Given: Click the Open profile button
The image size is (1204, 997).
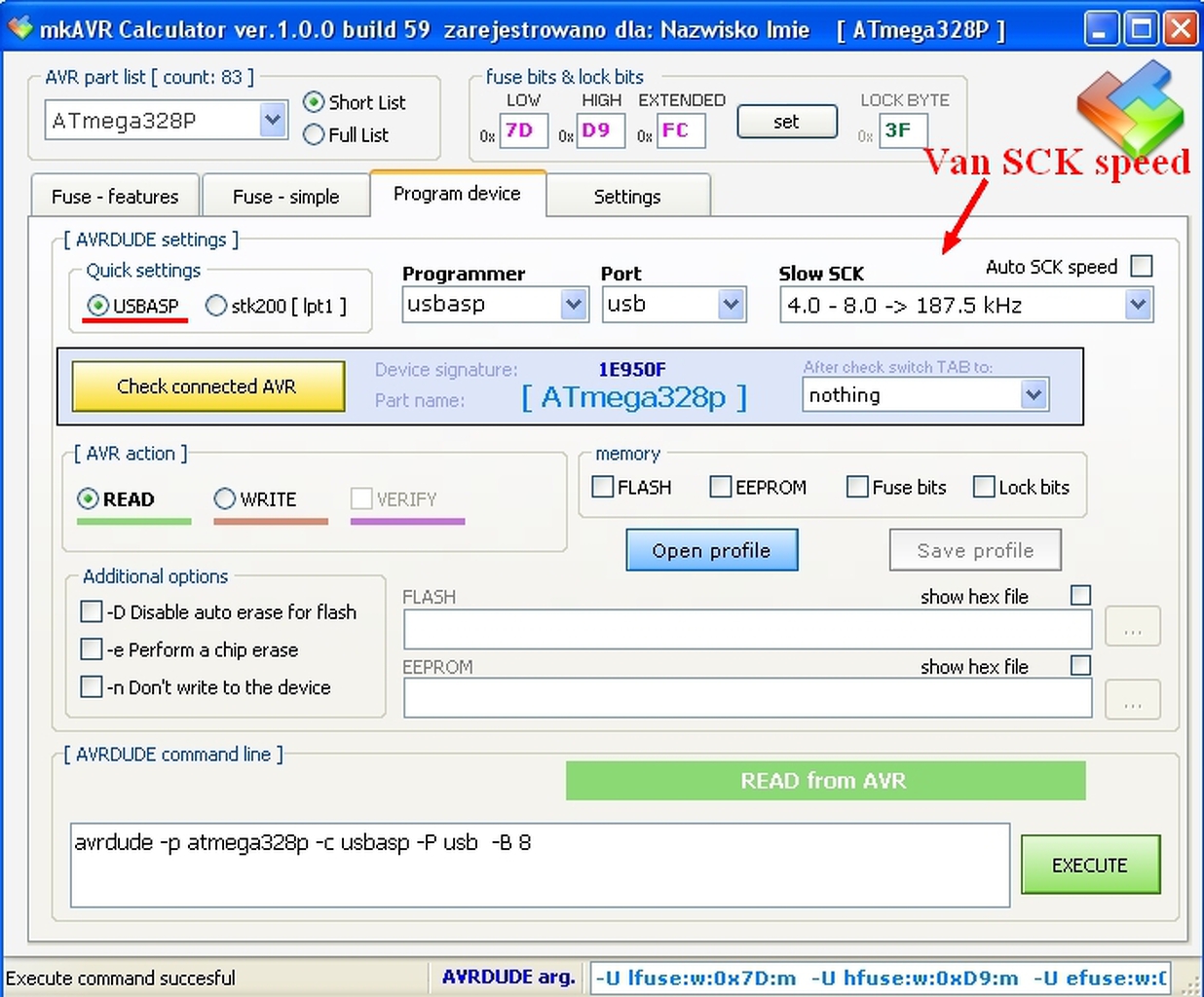Looking at the screenshot, I should pyautogui.click(x=712, y=550).
